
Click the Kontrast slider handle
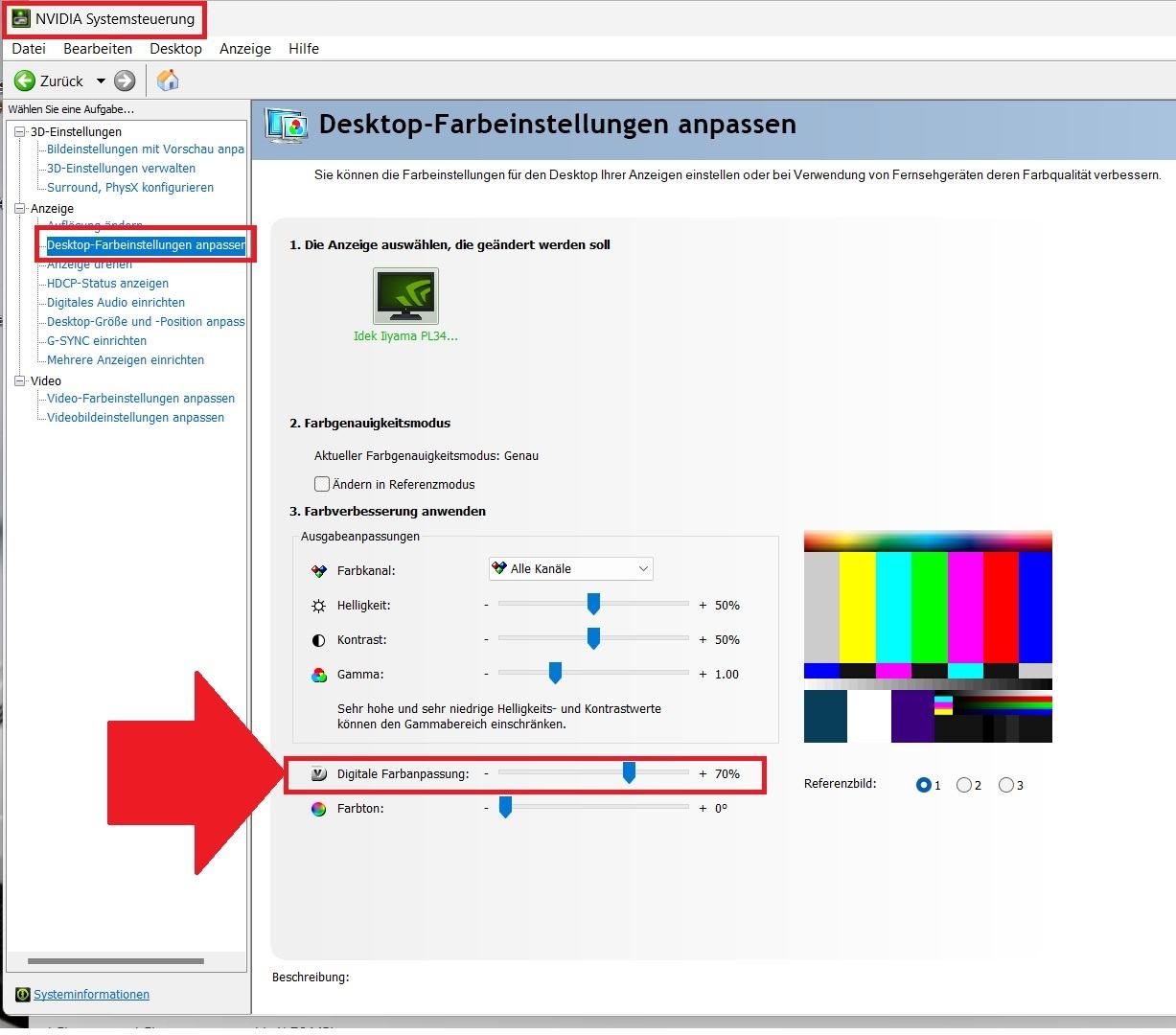[593, 638]
